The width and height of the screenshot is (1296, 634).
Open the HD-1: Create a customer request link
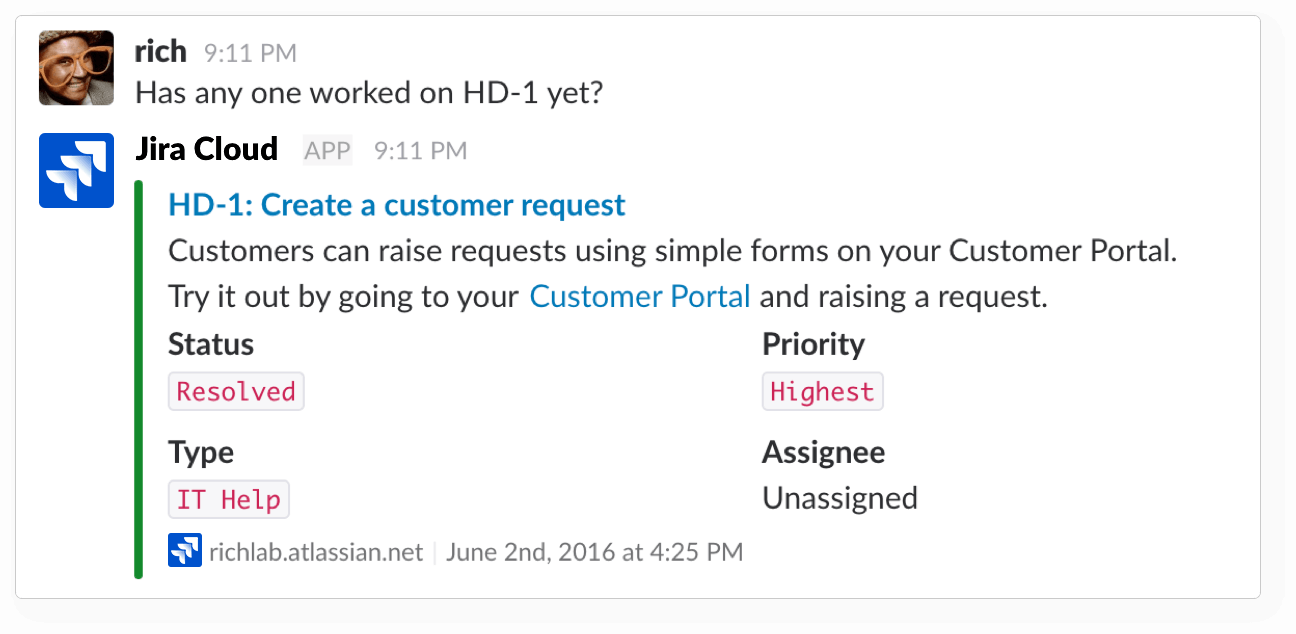click(x=397, y=205)
